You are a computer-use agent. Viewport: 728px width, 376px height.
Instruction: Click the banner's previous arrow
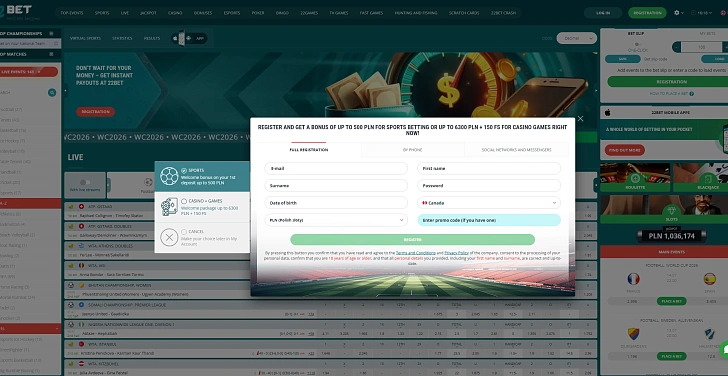click(x=65, y=91)
